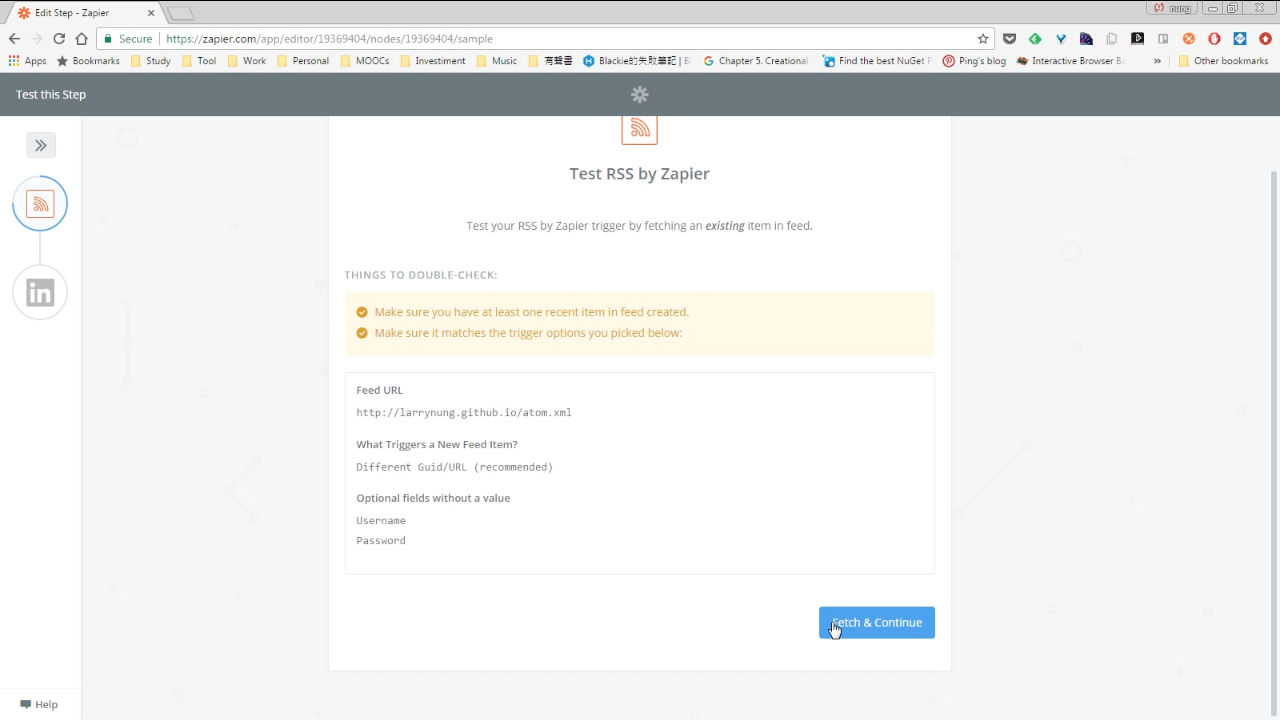This screenshot has height=720, width=1280.
Task: Open the Personal bookmark folder
Action: tap(303, 60)
